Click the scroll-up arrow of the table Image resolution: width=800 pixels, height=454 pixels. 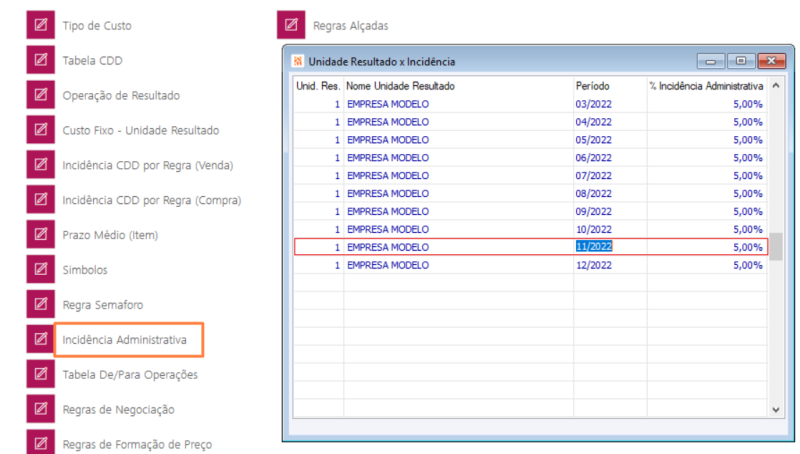tap(776, 86)
